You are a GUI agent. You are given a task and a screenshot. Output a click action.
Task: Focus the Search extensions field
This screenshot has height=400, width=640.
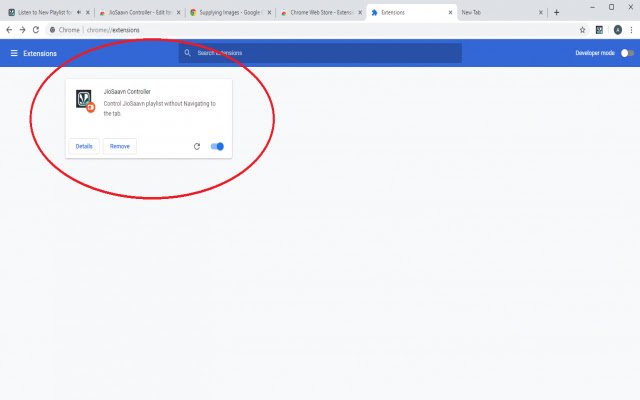320,53
